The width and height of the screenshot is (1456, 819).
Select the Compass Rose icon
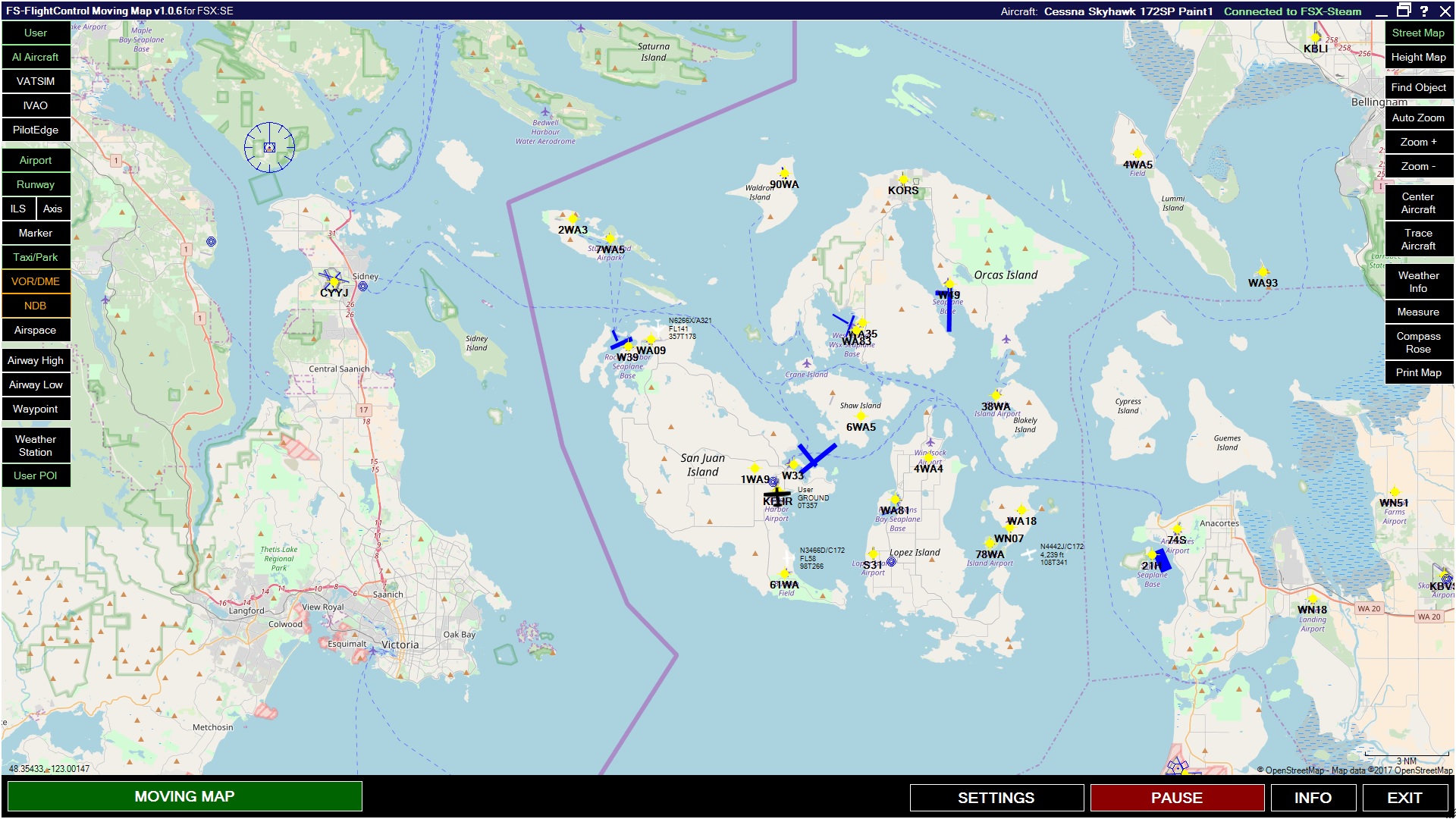click(1417, 344)
